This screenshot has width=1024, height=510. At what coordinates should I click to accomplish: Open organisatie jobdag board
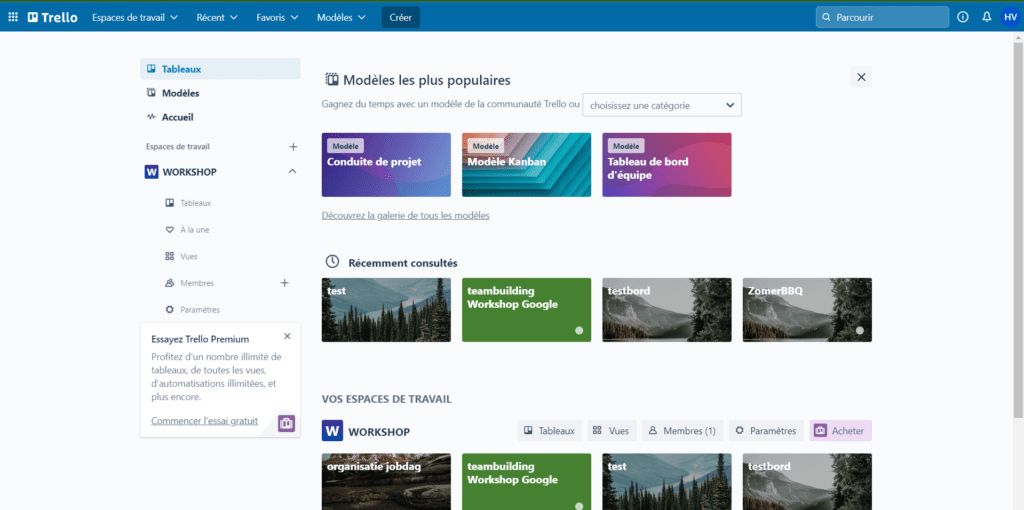386,482
